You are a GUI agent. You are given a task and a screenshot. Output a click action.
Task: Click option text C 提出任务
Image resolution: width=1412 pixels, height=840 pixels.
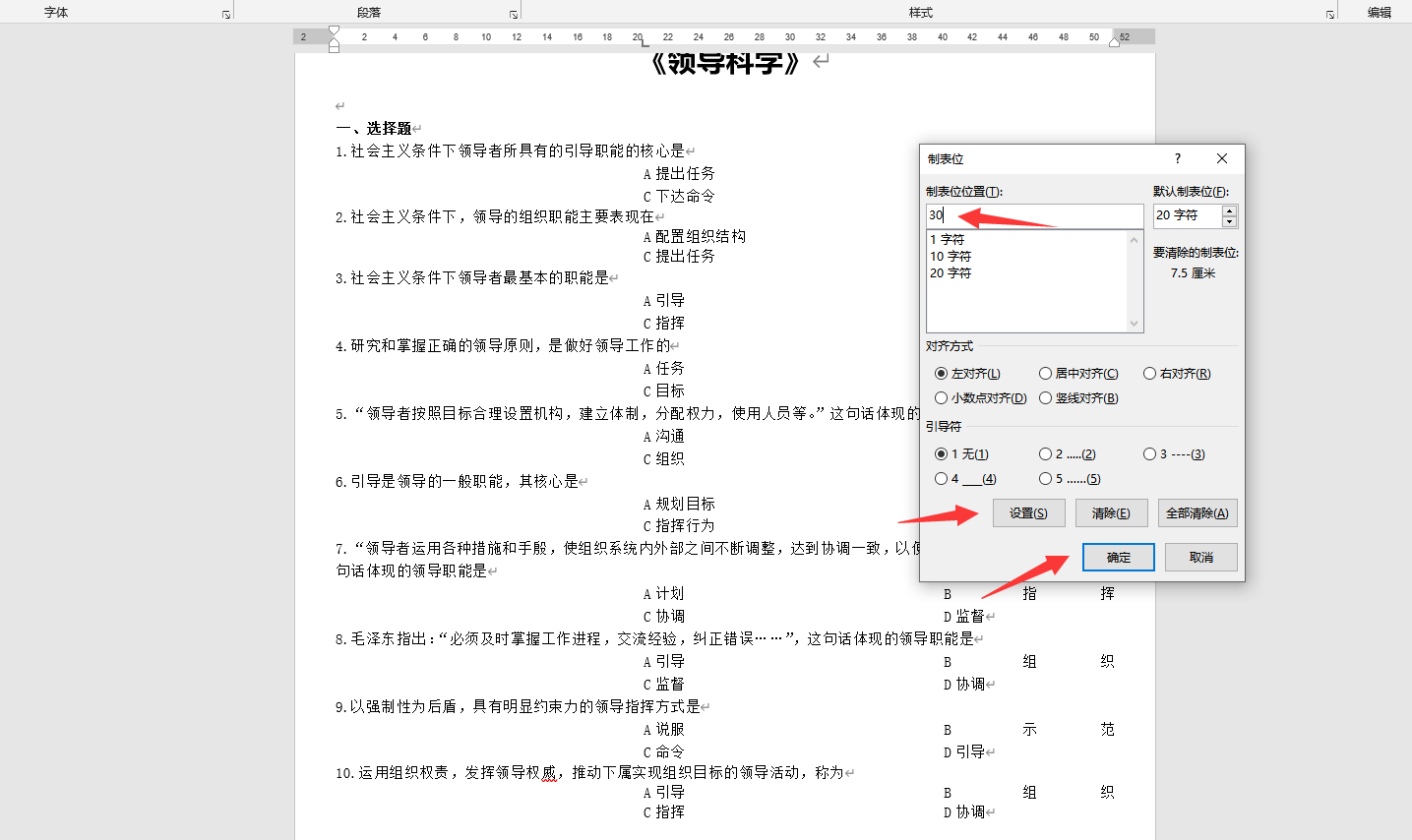pyautogui.click(x=679, y=257)
